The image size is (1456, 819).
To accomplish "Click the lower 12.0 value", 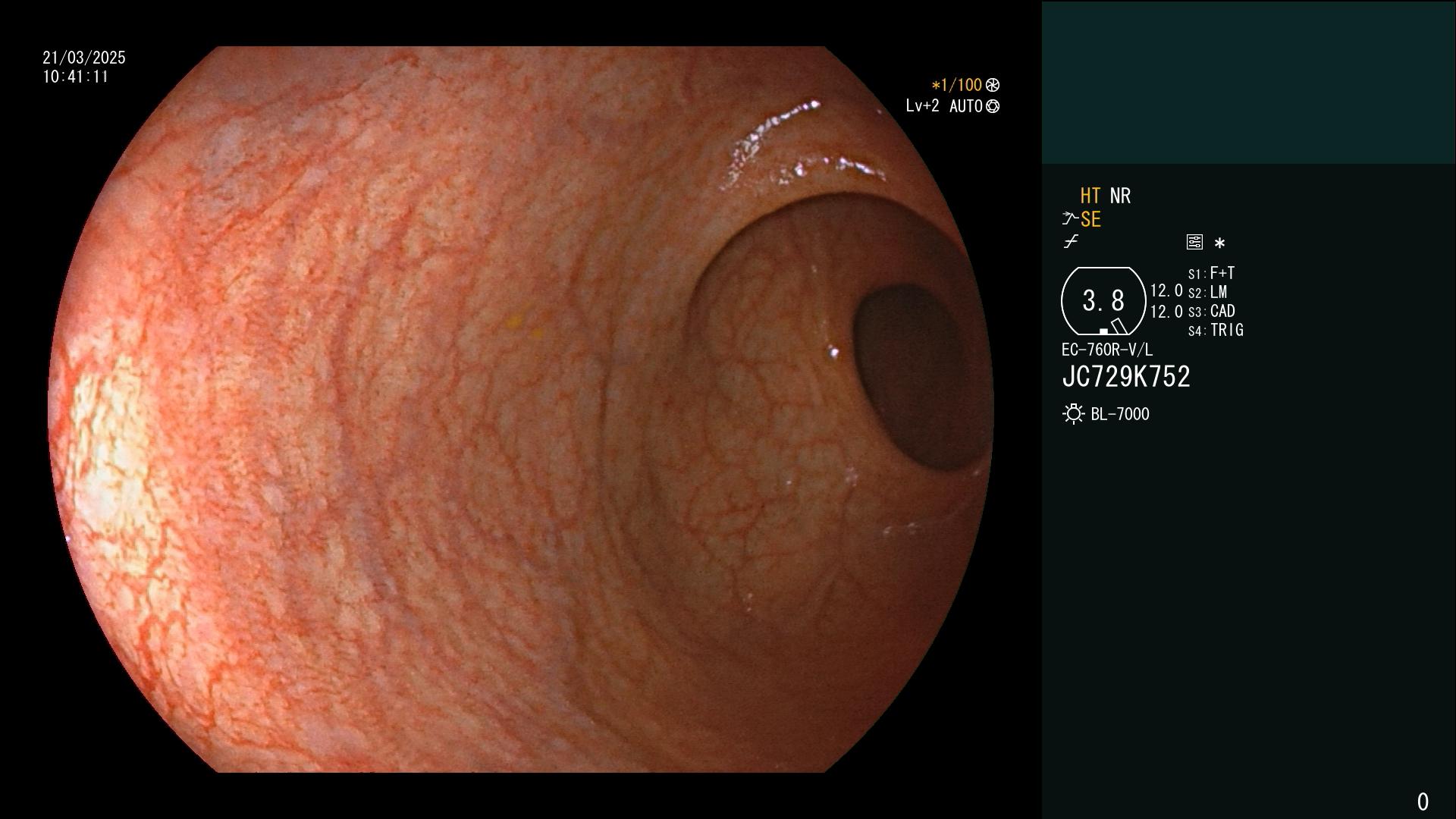I will pos(1166,312).
